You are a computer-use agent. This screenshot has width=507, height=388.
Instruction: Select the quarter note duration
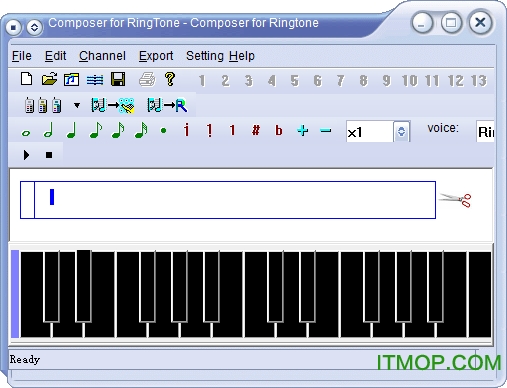[72, 130]
